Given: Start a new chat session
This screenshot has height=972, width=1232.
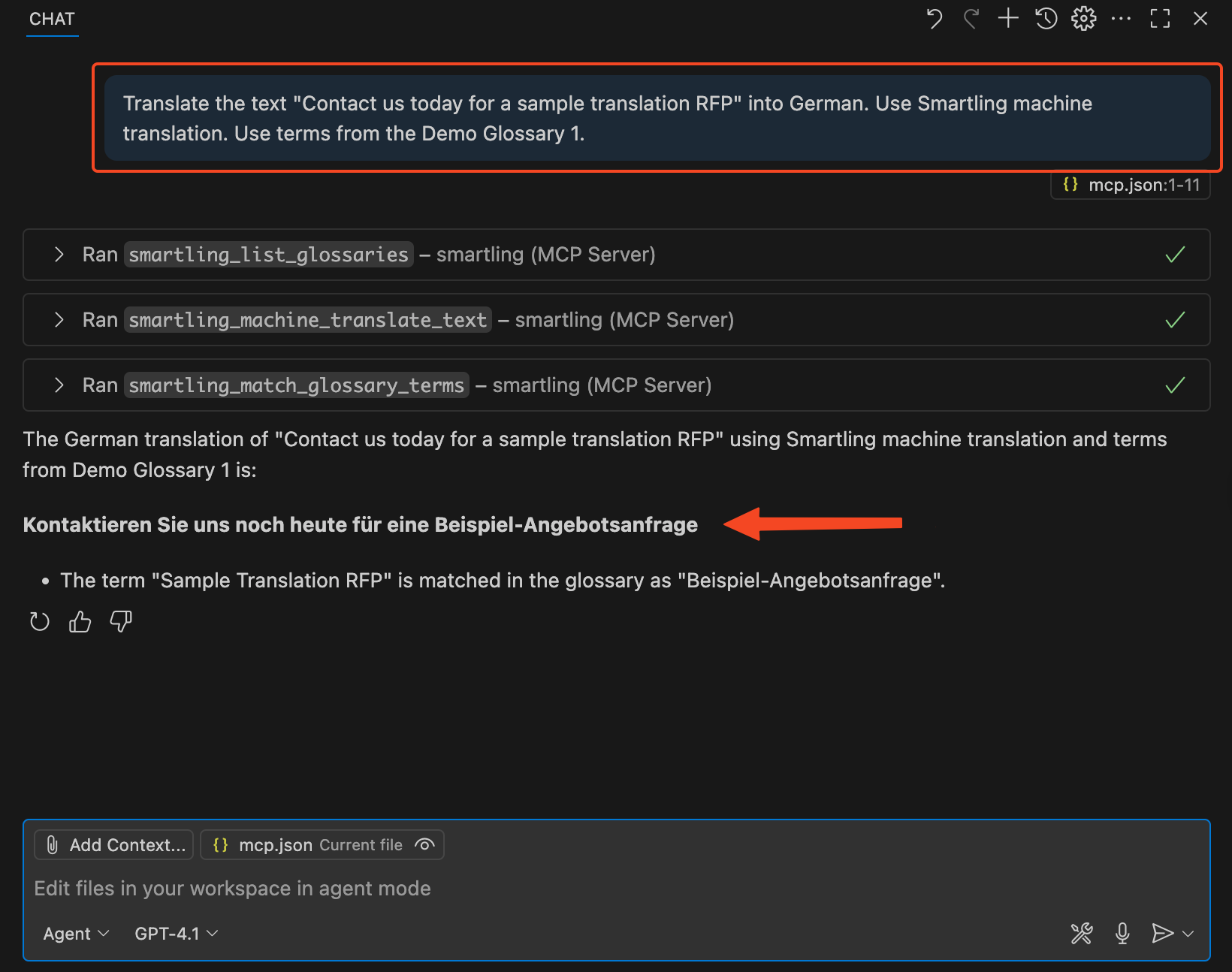Looking at the screenshot, I should coord(1007,18).
